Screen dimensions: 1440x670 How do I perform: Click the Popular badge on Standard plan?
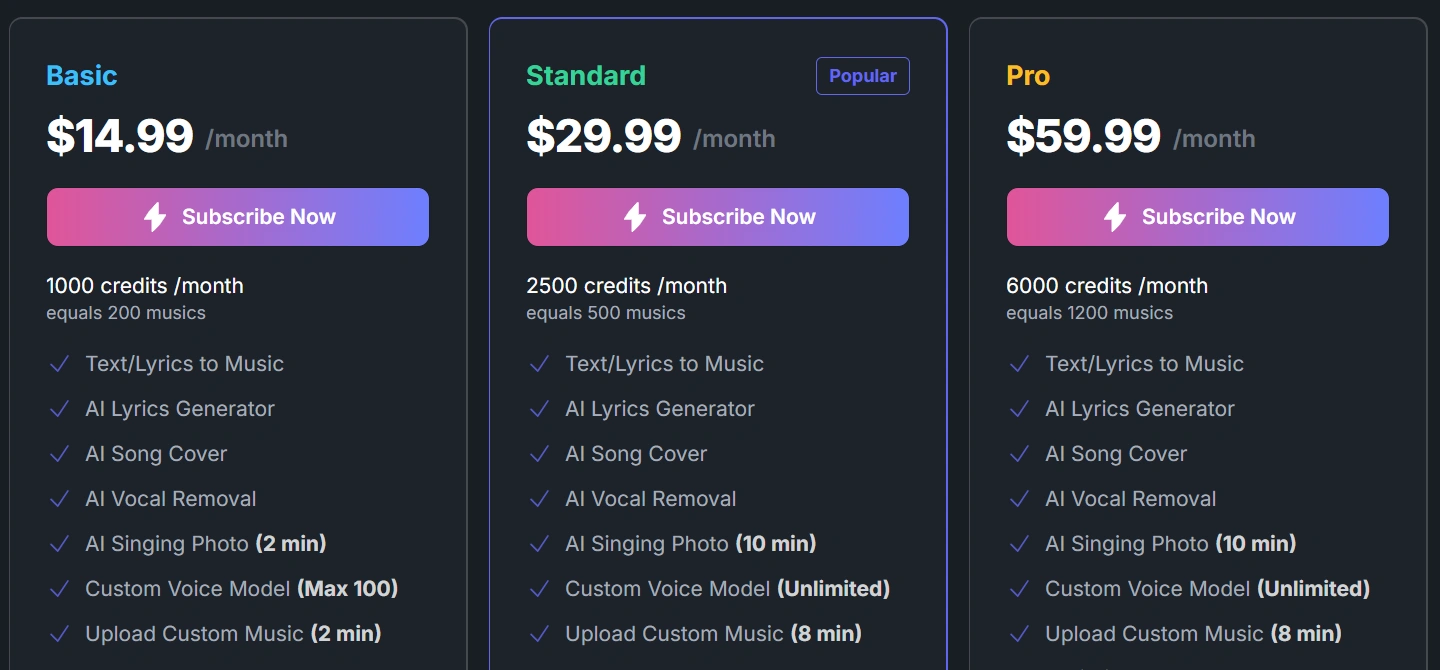pos(863,76)
